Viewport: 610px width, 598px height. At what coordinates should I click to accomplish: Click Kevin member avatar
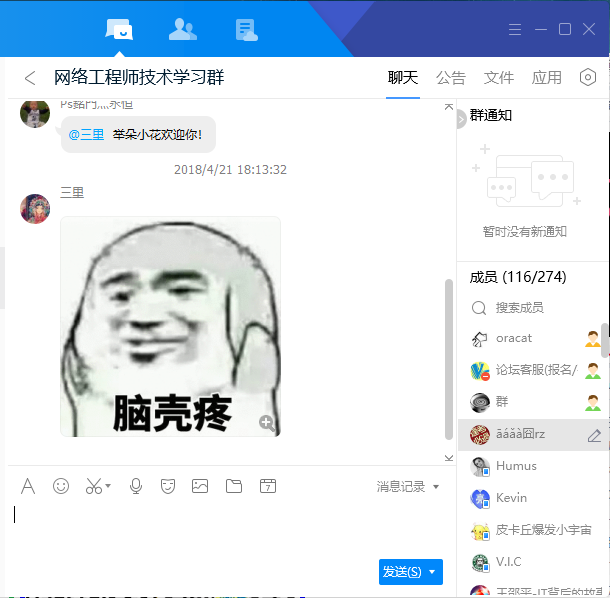480,499
